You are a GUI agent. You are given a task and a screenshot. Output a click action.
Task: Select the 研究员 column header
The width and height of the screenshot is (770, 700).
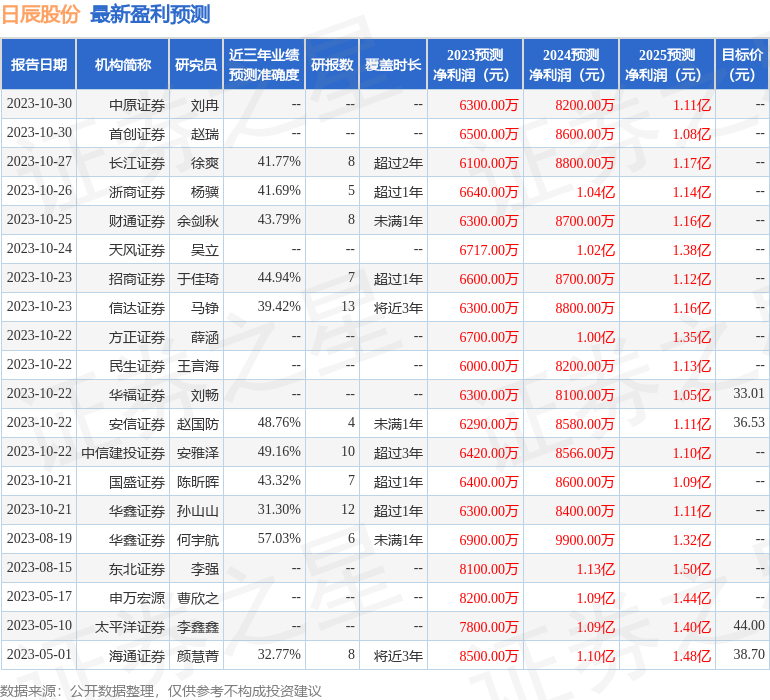pos(196,65)
